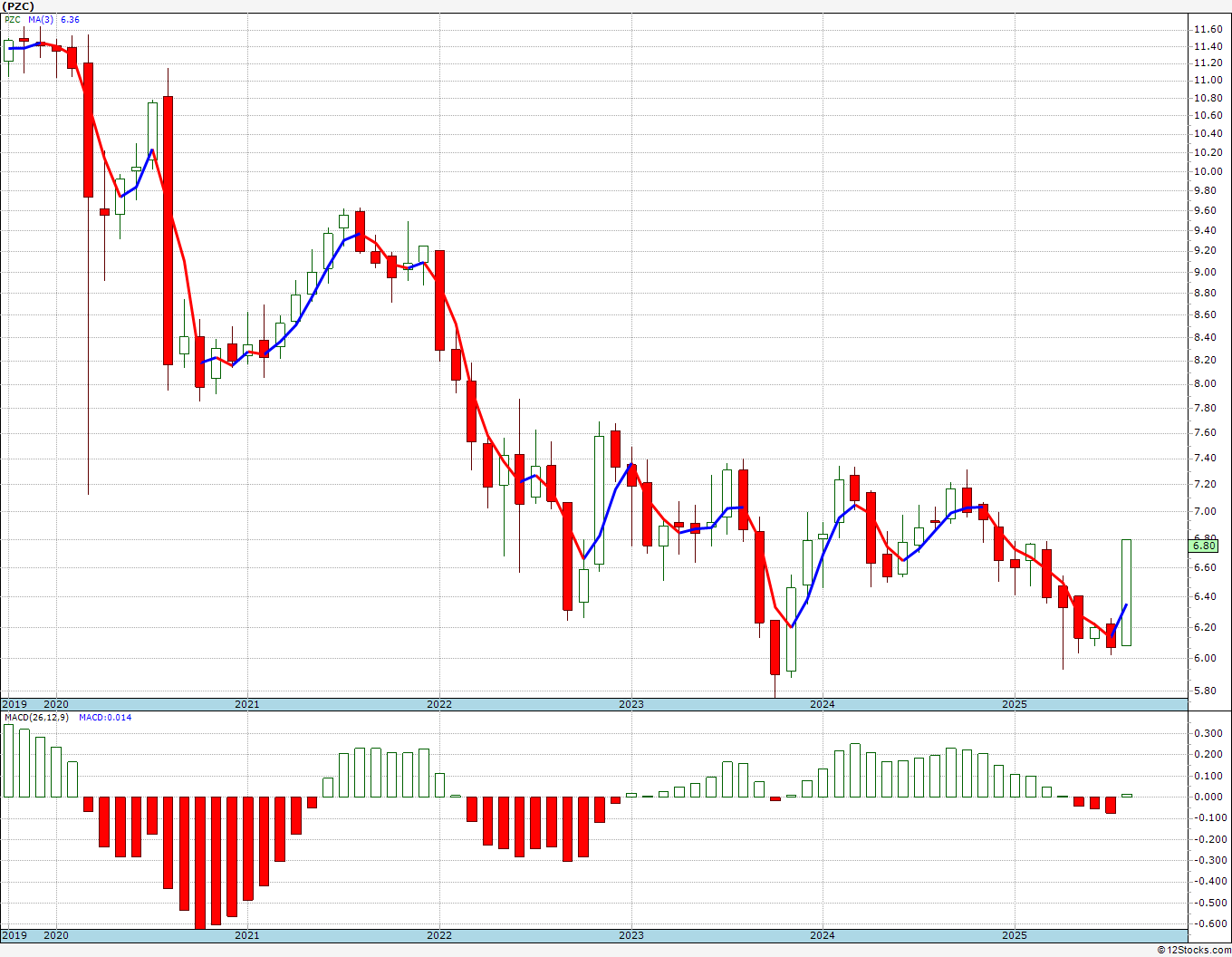
Task: Click the 6.00 price axis label
Action: pyautogui.click(x=1205, y=658)
